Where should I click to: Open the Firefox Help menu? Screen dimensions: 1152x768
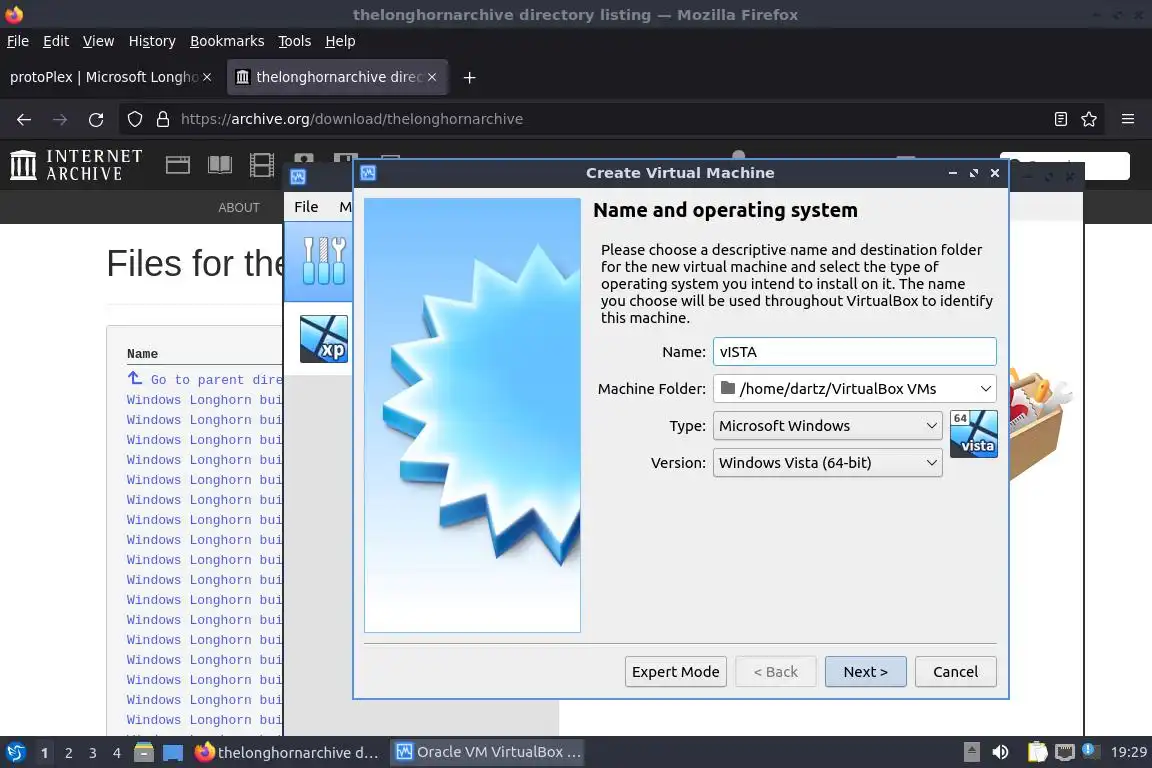pos(340,41)
